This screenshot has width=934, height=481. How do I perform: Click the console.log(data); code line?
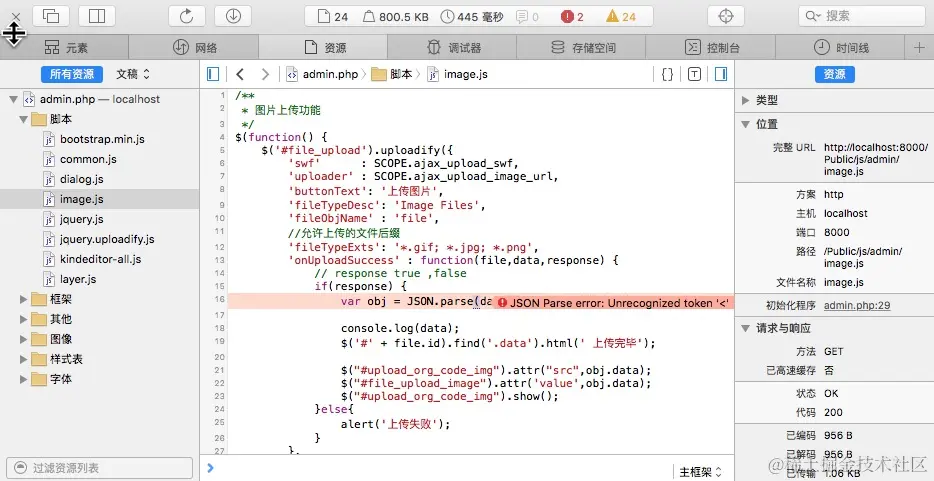(x=400, y=329)
